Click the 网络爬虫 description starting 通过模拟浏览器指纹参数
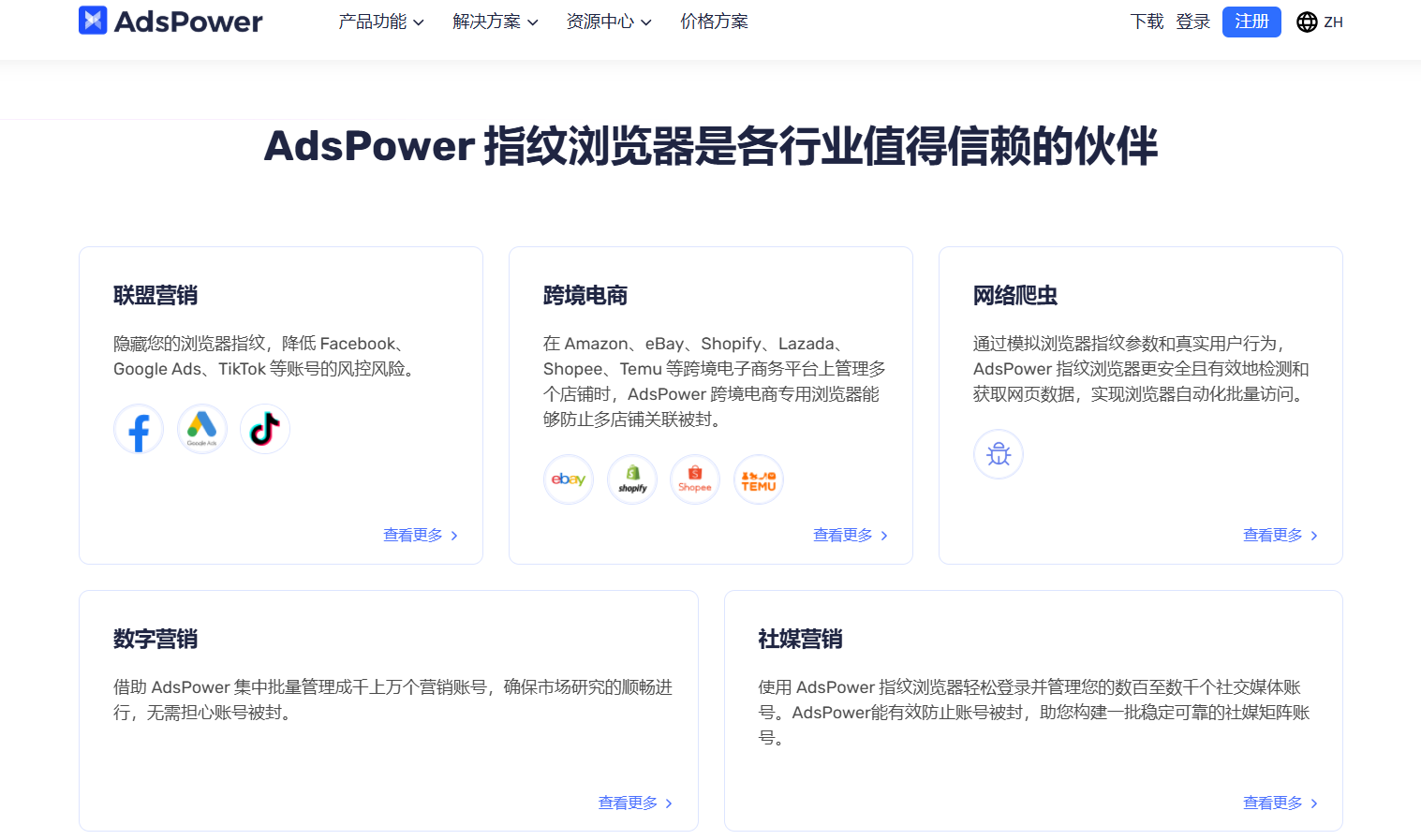Screen dimensions: 1421x840 point(1141,369)
